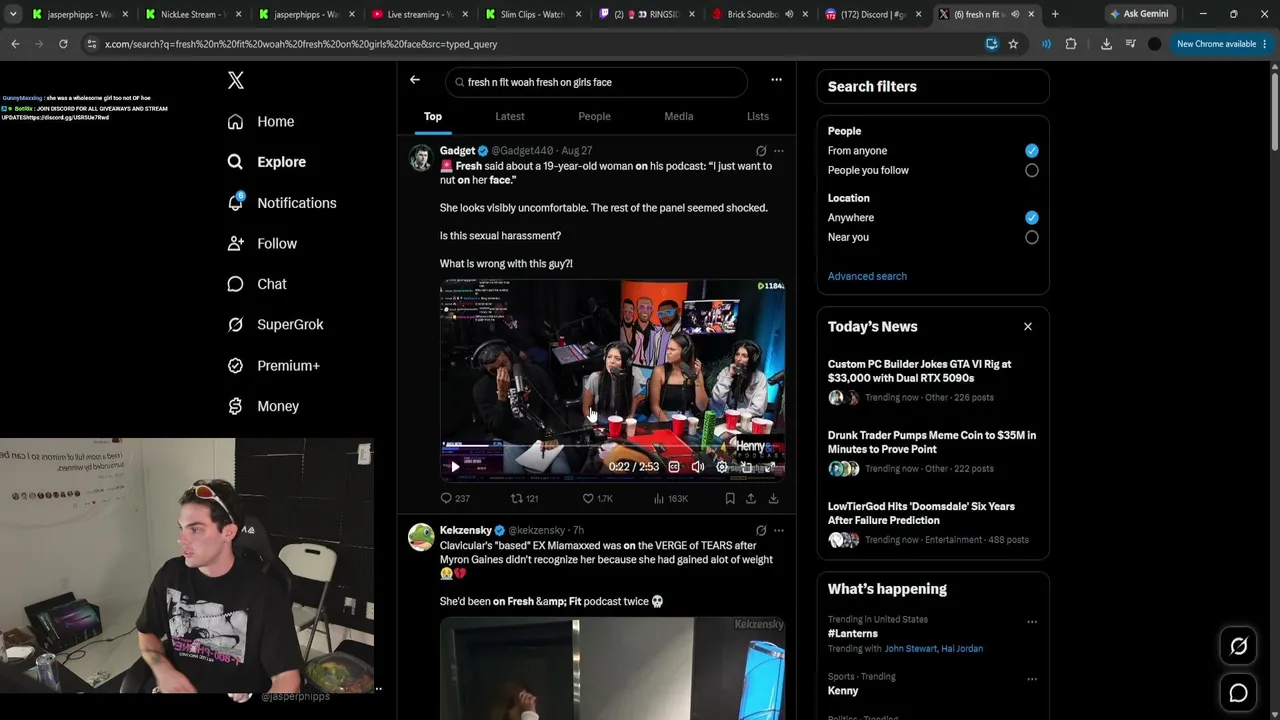Image resolution: width=1280 pixels, height=720 pixels.
Task: Open the #Lanterns trending topic
Action: (x=853, y=633)
